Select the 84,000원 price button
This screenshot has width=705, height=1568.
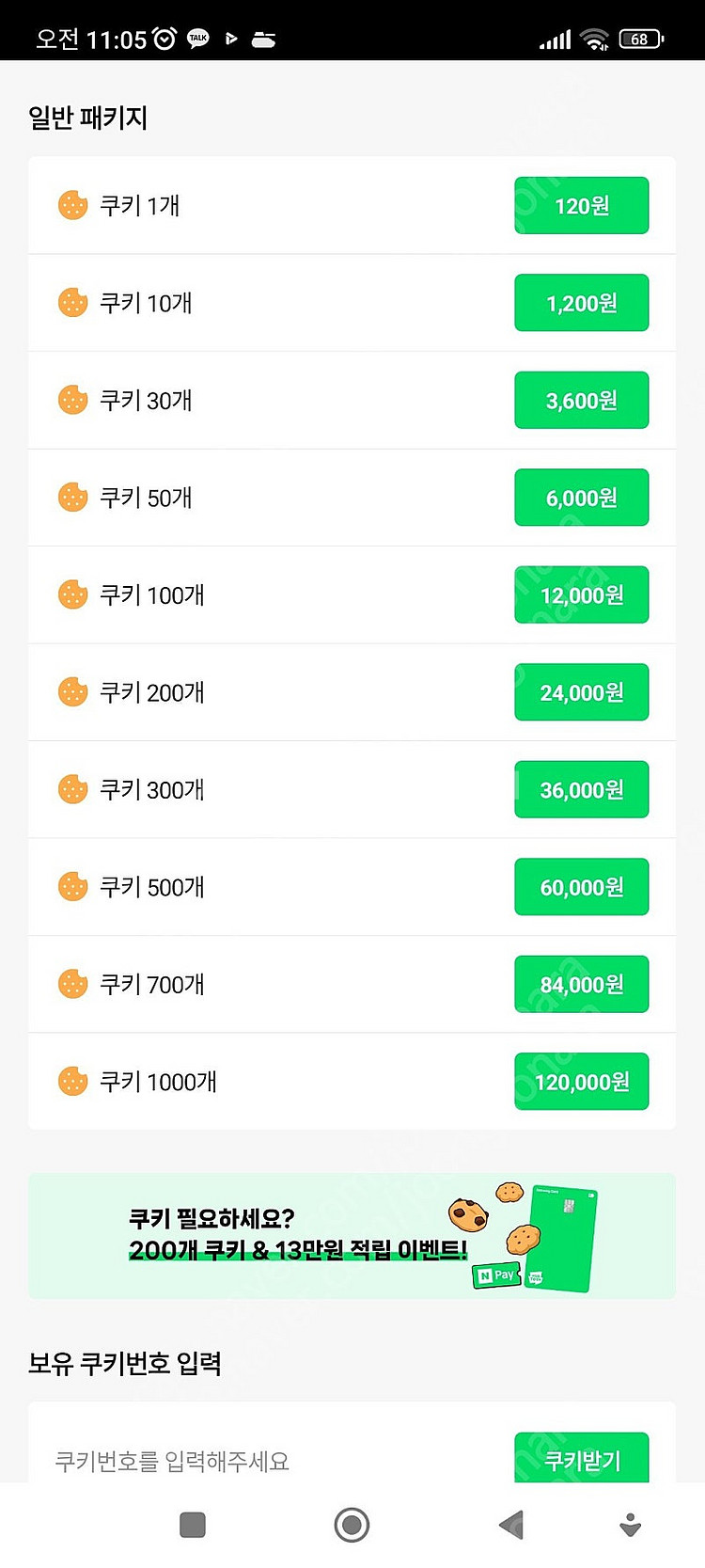[x=582, y=984]
